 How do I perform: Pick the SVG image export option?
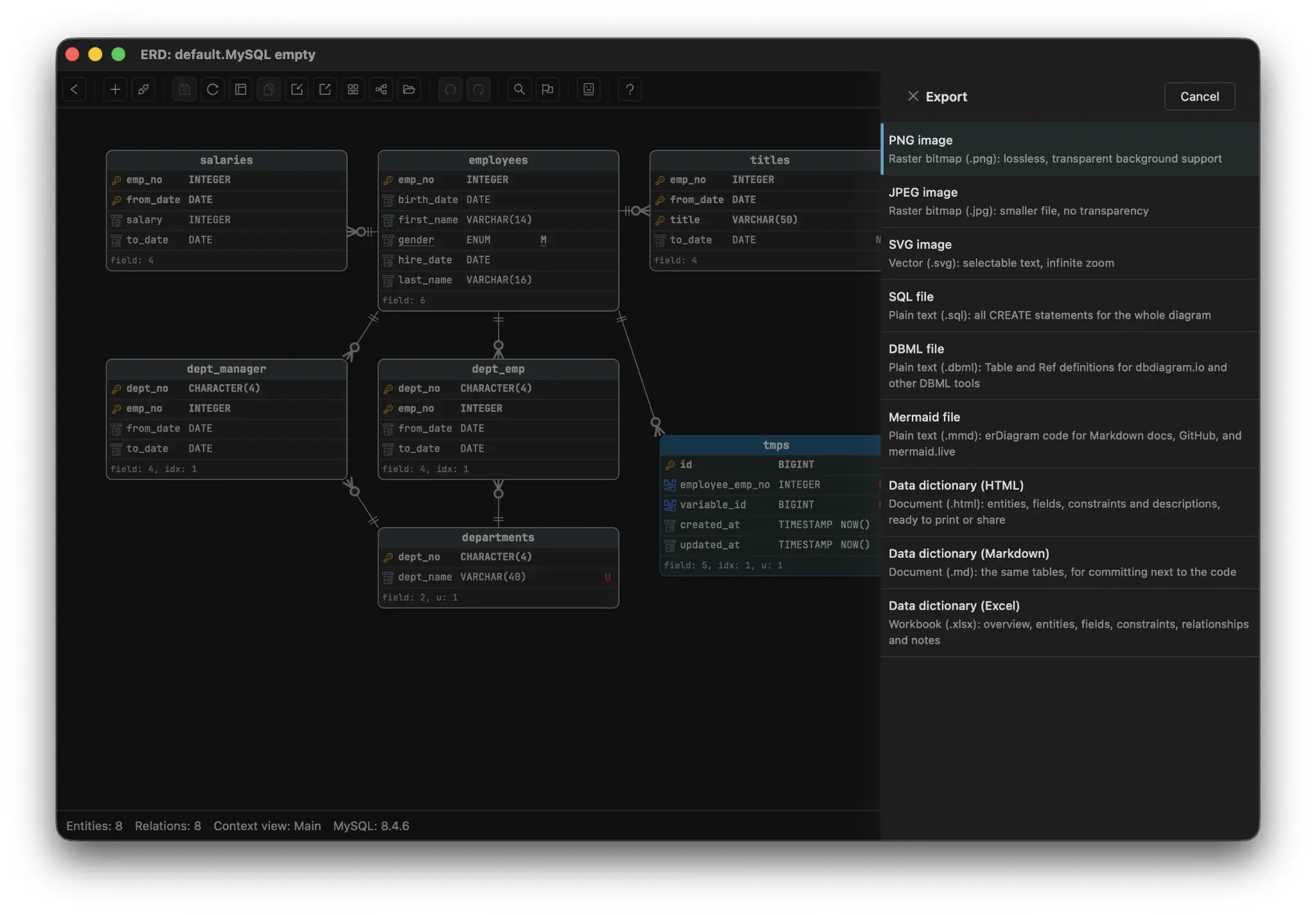pos(1070,253)
